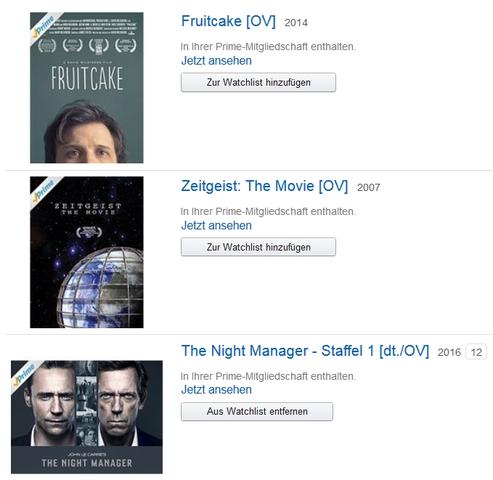Image resolution: width=493 pixels, height=480 pixels.
Task: Open The Night Manager - Staffel 1 title
Action: [x=305, y=351]
